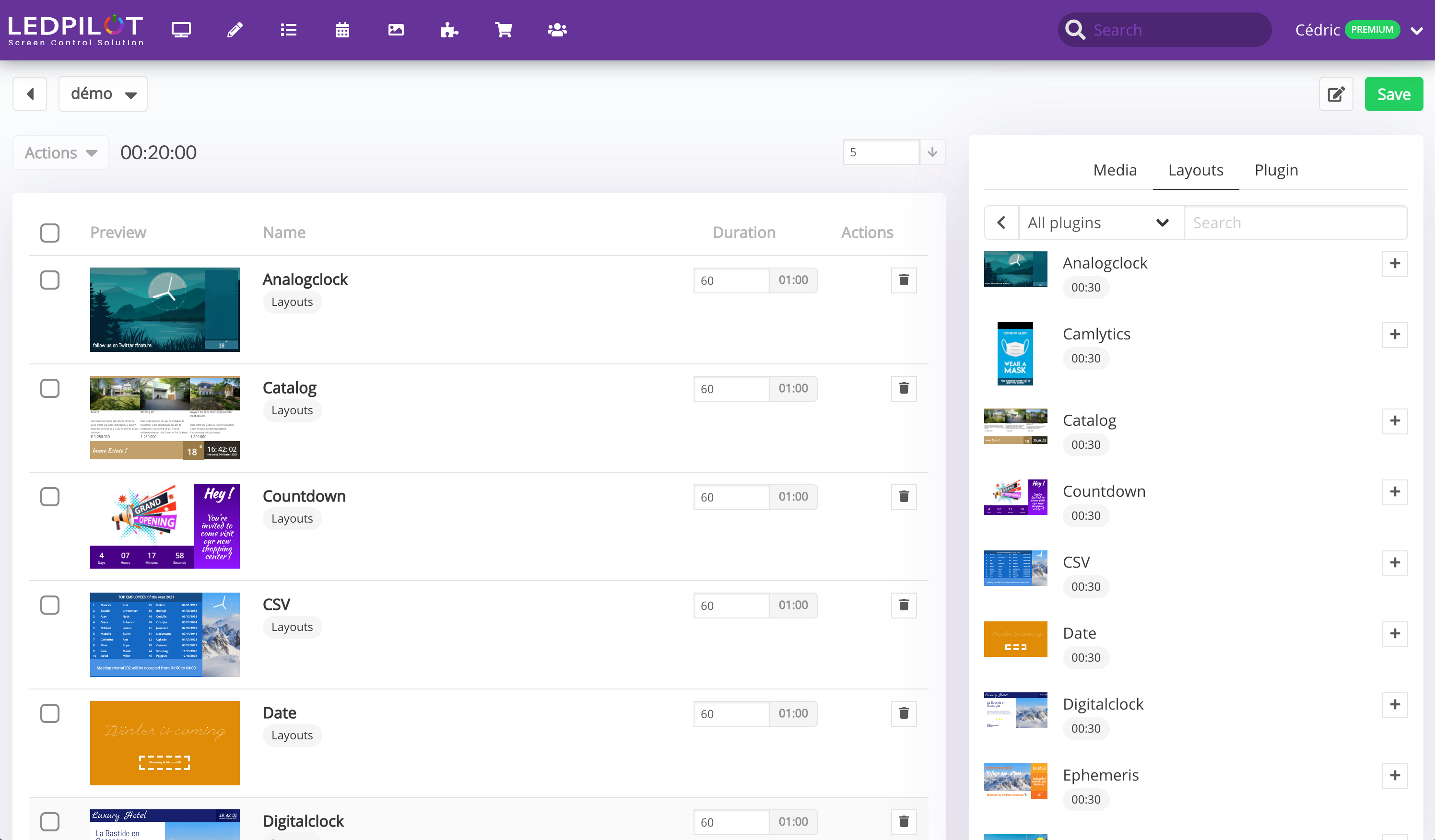This screenshot has width=1435, height=840.
Task: Toggle the select-all checkbox in table header
Action: click(50, 232)
